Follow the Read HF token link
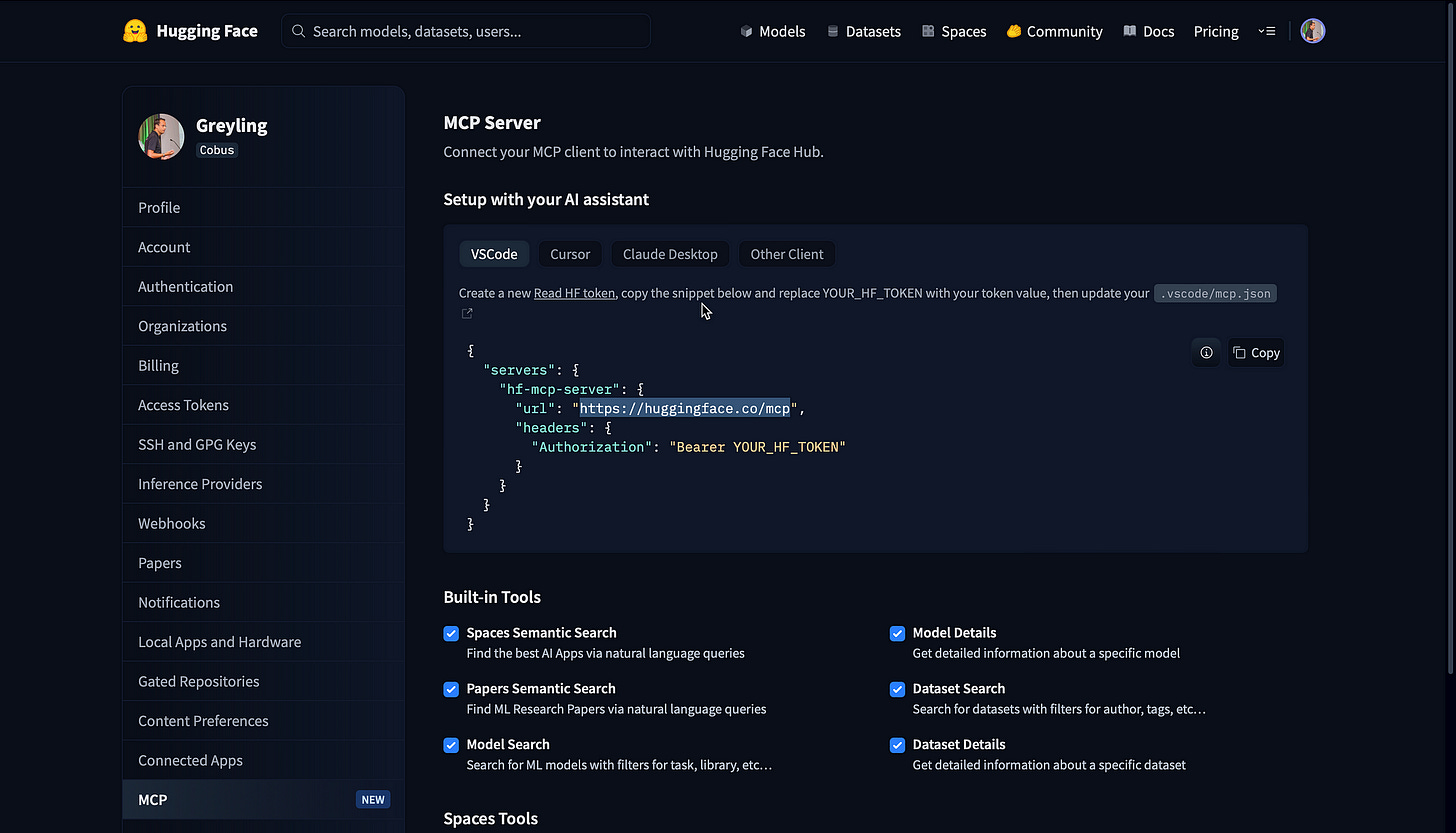This screenshot has height=833, width=1456. click(x=574, y=293)
